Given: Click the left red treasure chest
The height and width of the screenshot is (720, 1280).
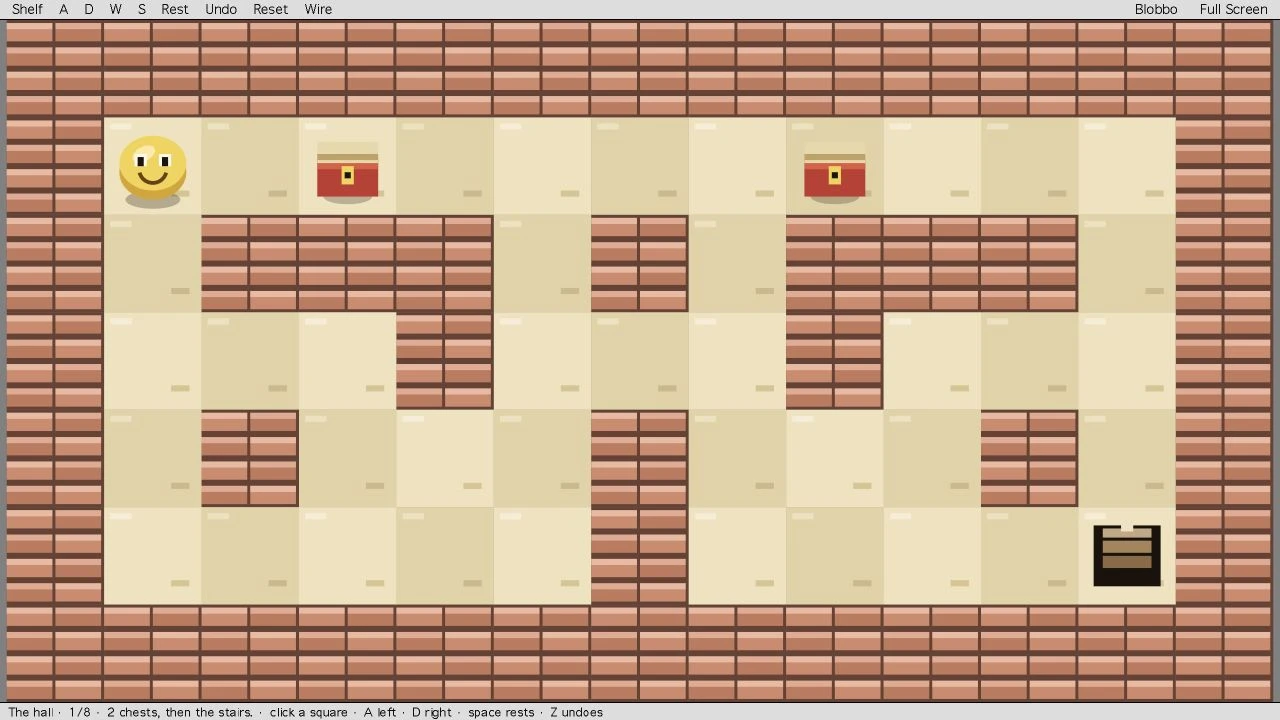Looking at the screenshot, I should (x=347, y=170).
